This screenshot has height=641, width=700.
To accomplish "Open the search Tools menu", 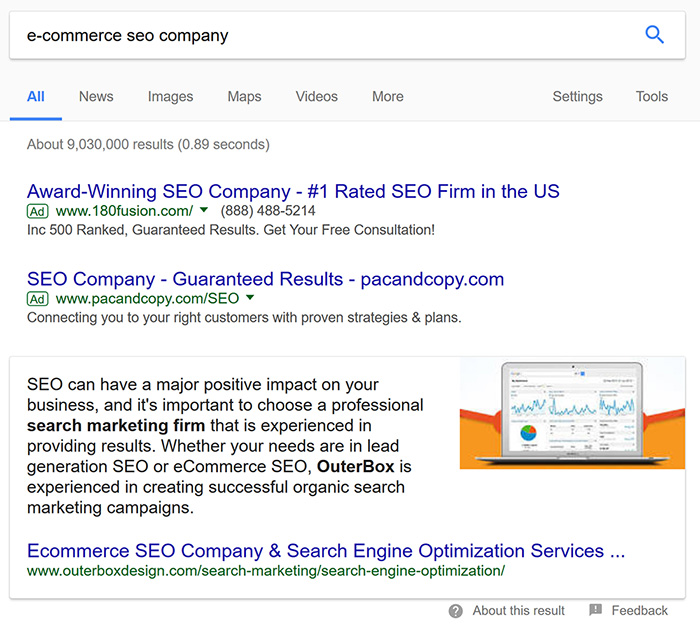I will point(652,96).
